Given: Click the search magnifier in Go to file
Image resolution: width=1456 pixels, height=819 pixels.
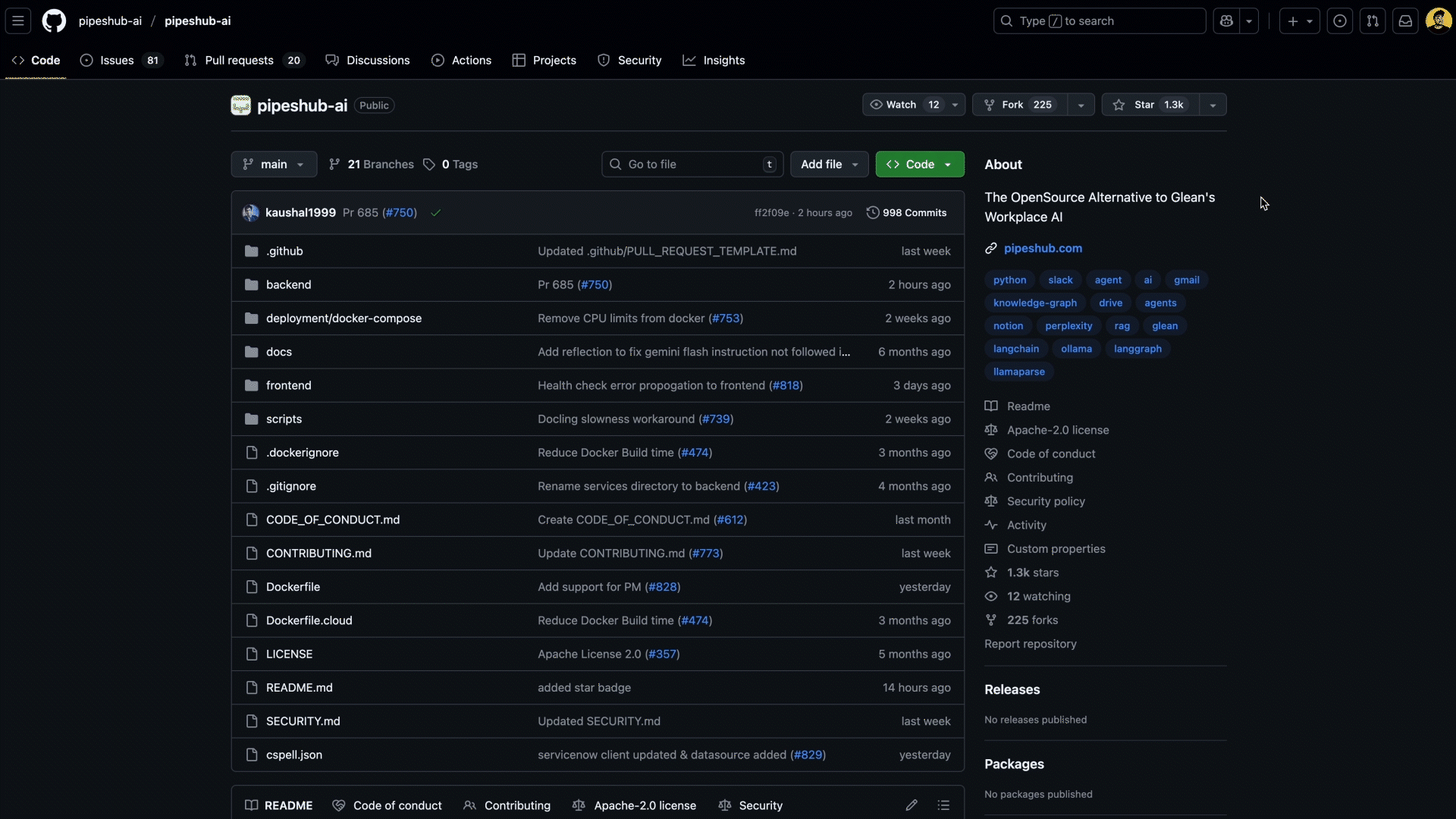Looking at the screenshot, I should pos(616,164).
